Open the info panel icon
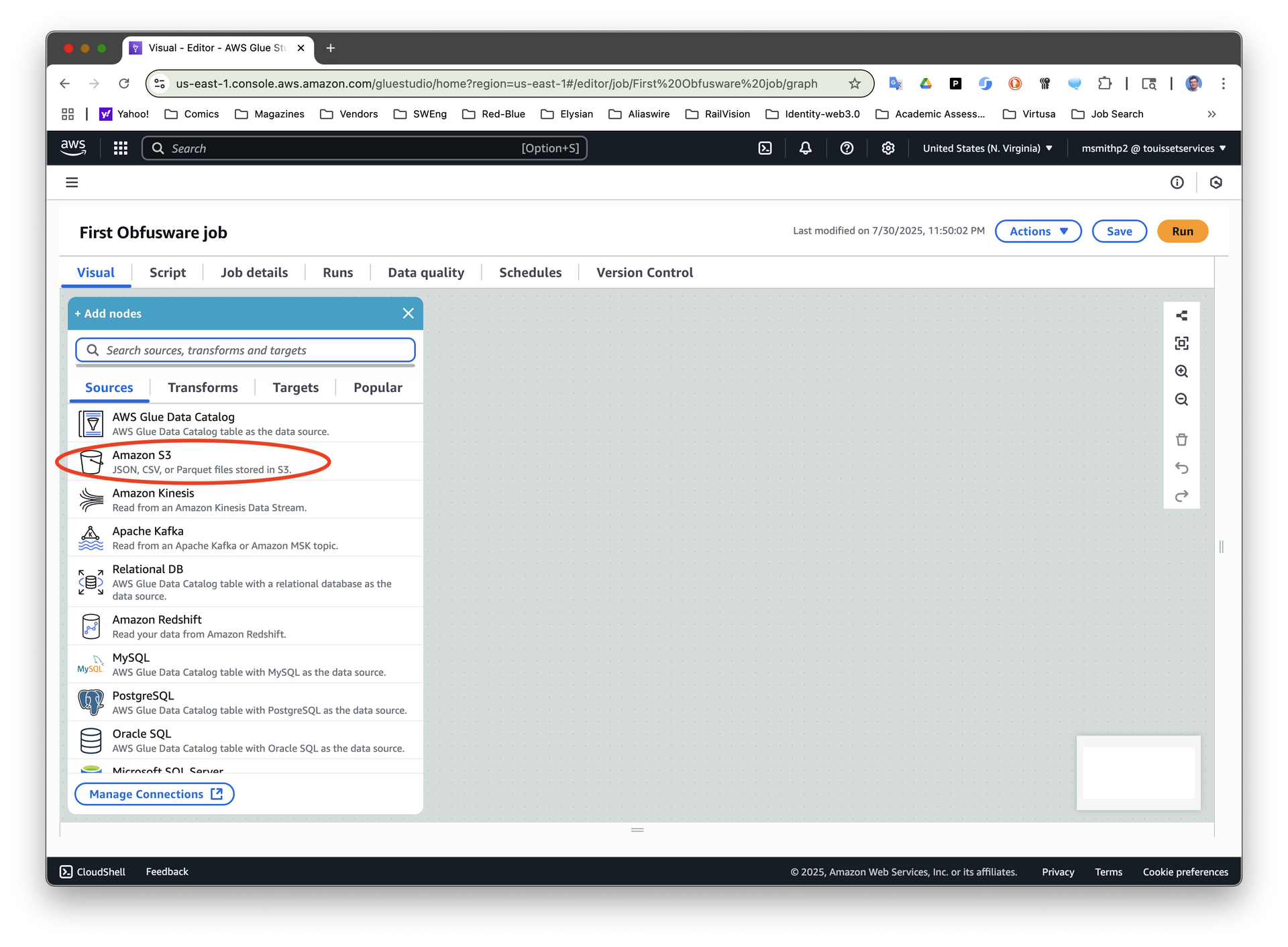This screenshot has width=1288, height=947. tap(1177, 183)
